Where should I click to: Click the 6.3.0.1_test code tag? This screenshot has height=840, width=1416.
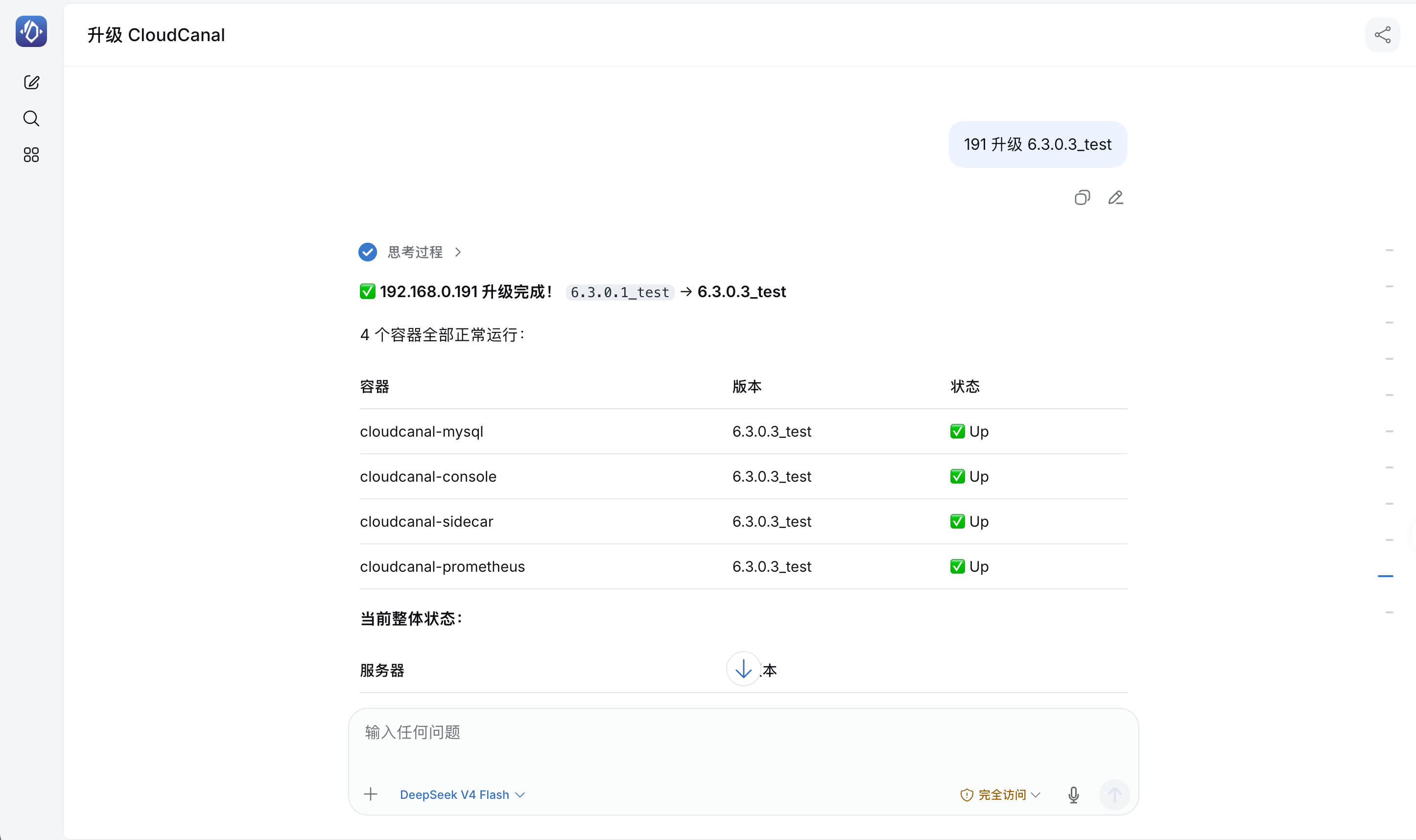(x=619, y=292)
